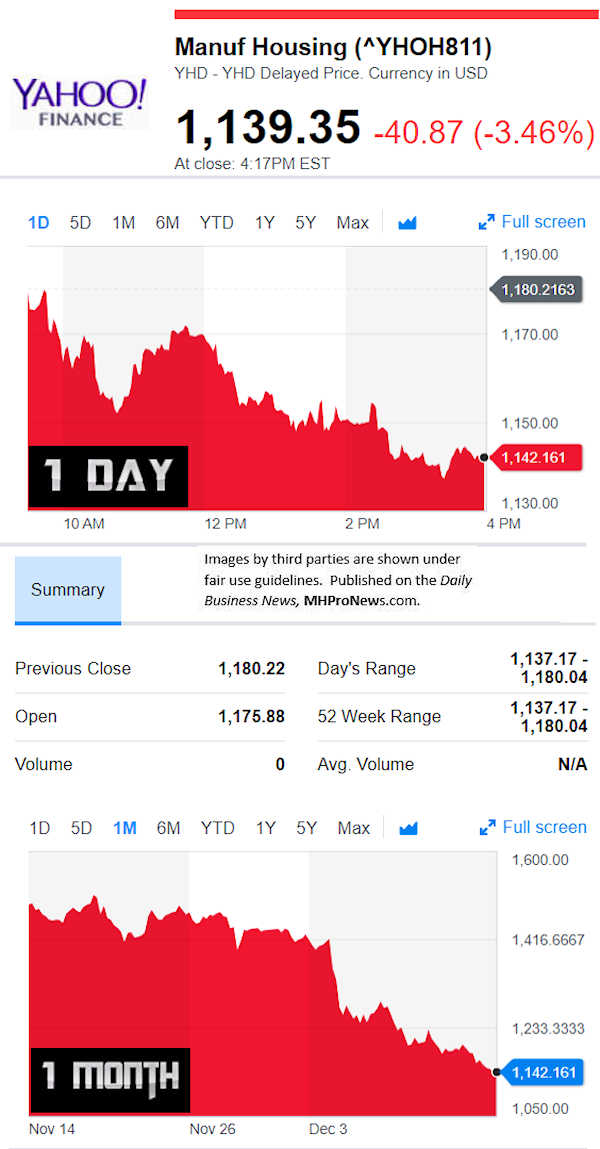
Task: Select YTD range on bottom chart
Action: pyautogui.click(x=217, y=828)
